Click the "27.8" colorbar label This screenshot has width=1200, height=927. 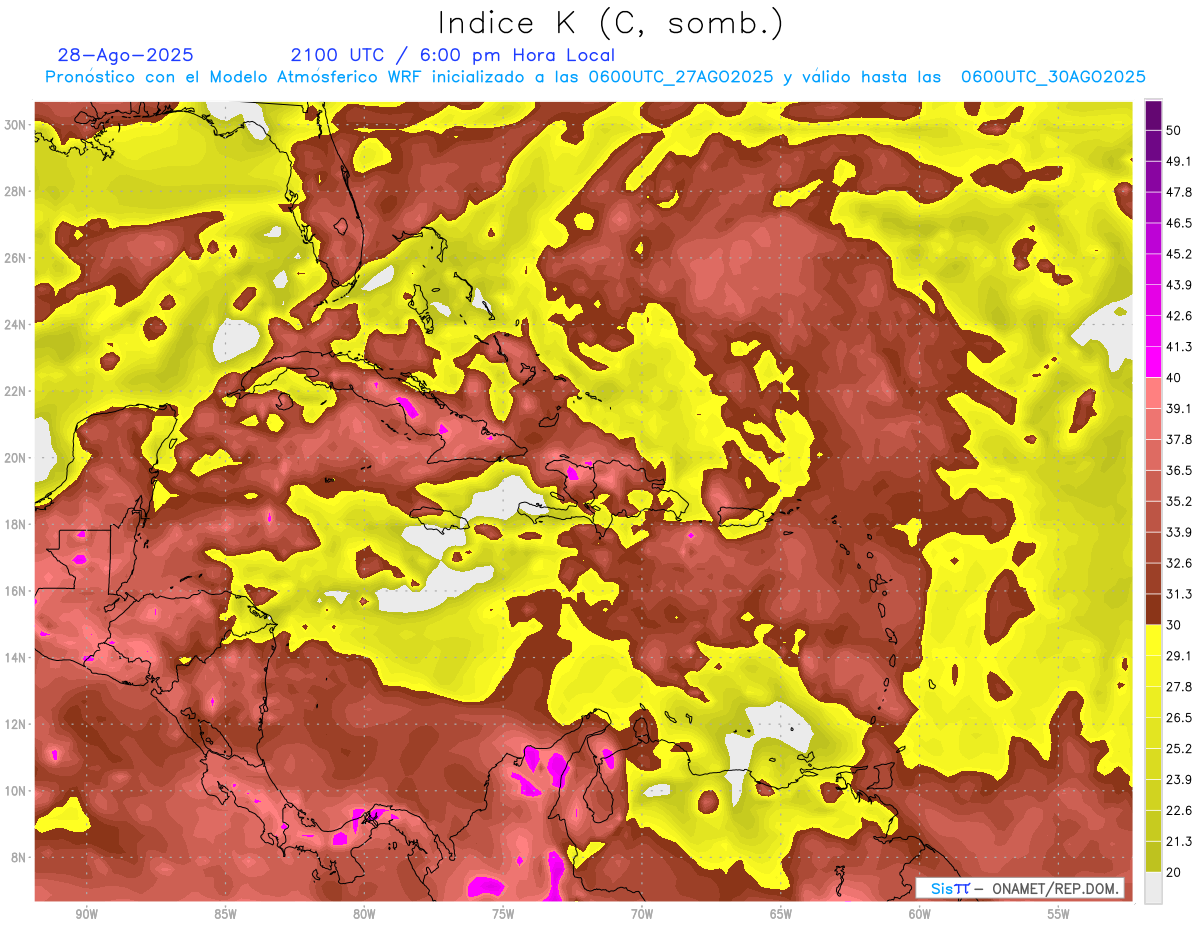click(1179, 687)
